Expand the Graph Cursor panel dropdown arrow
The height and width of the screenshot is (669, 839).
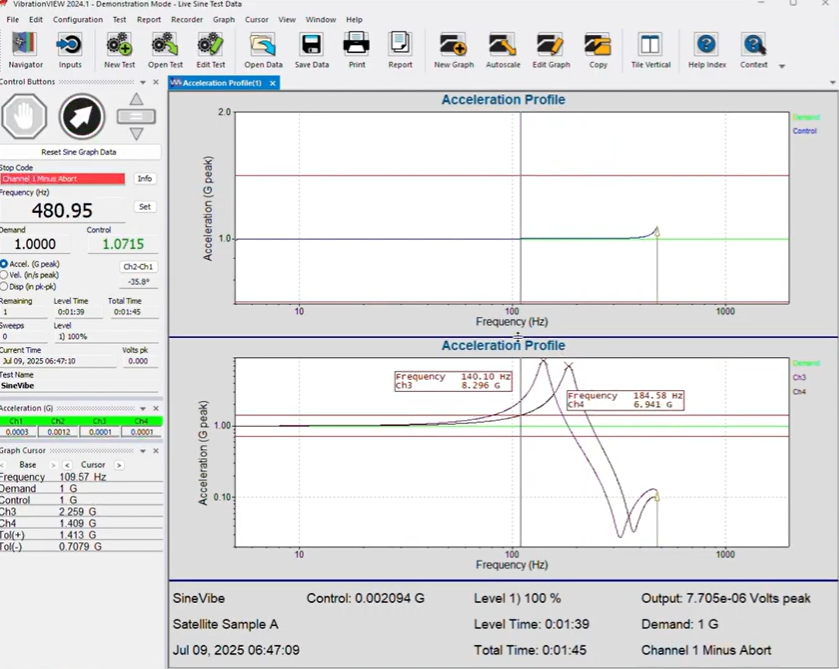[x=143, y=452]
